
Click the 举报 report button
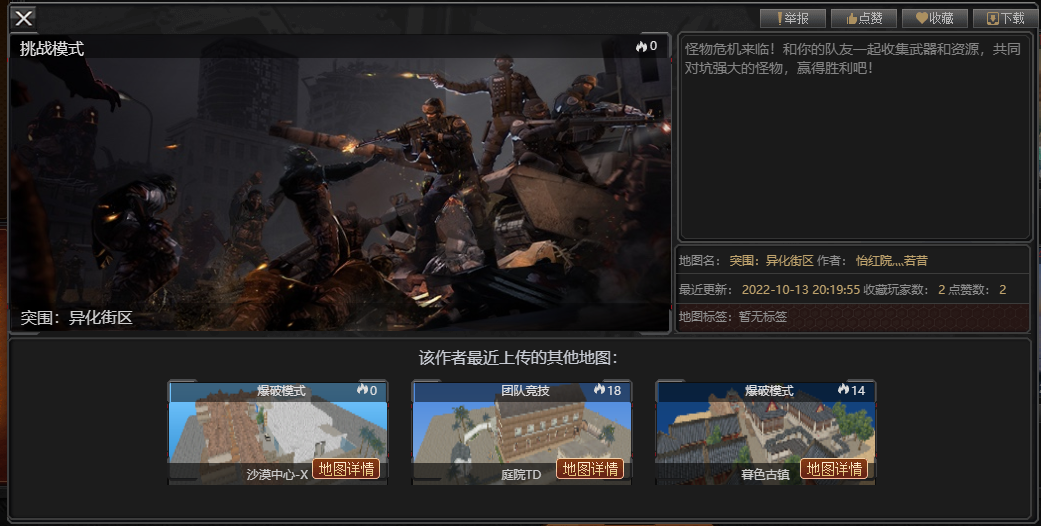point(793,19)
